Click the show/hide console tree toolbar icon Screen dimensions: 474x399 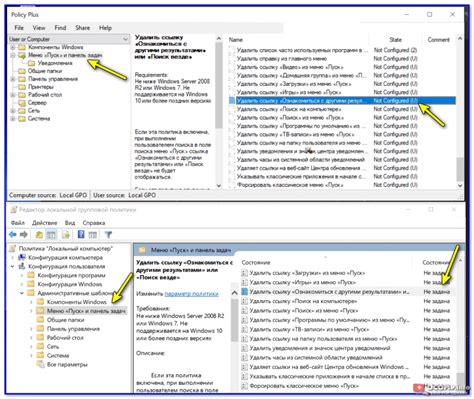[51, 235]
